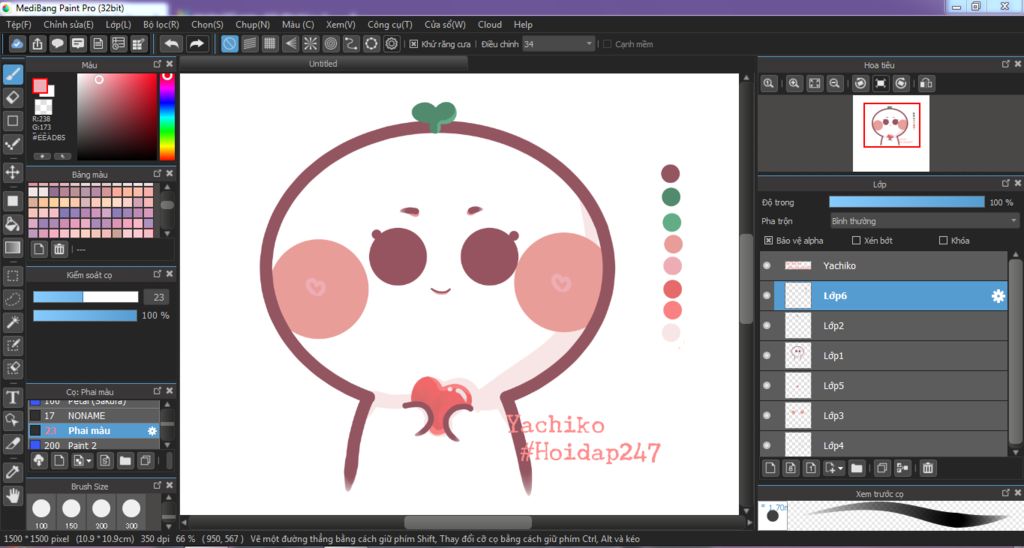1024x548 pixels.
Task: Open the add brush dropdown arrow
Action: [89, 460]
